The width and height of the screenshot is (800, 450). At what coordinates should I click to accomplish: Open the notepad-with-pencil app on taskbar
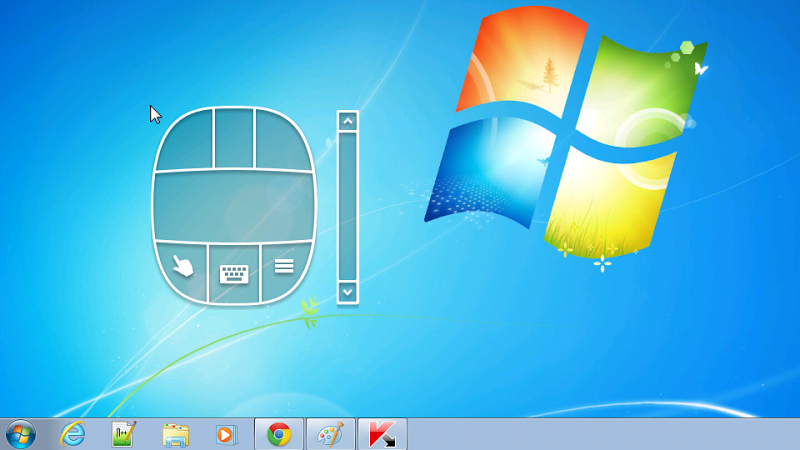[x=124, y=434]
